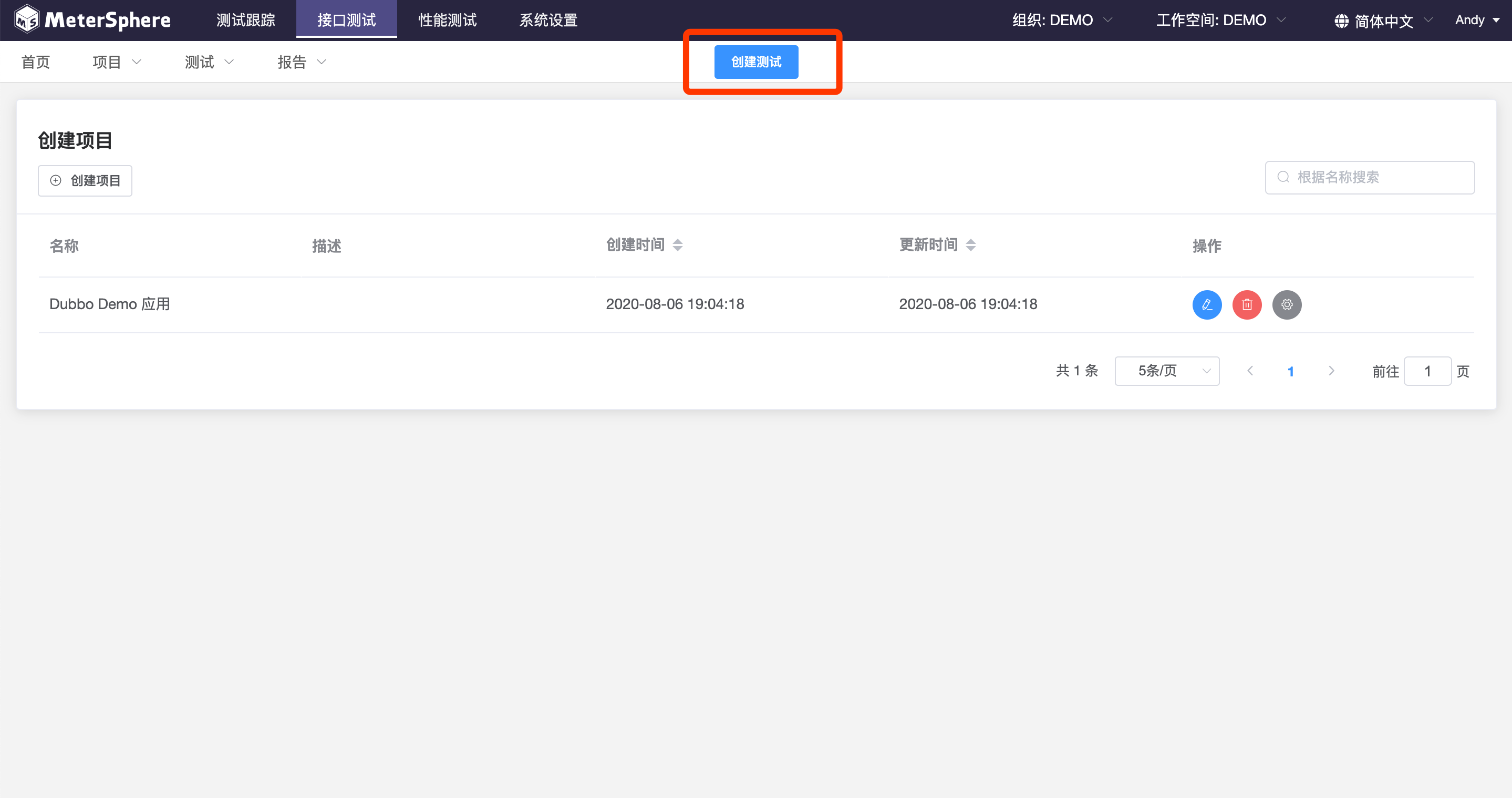Switch to 性能测试 tab
Image resolution: width=1512 pixels, height=798 pixels.
447,20
